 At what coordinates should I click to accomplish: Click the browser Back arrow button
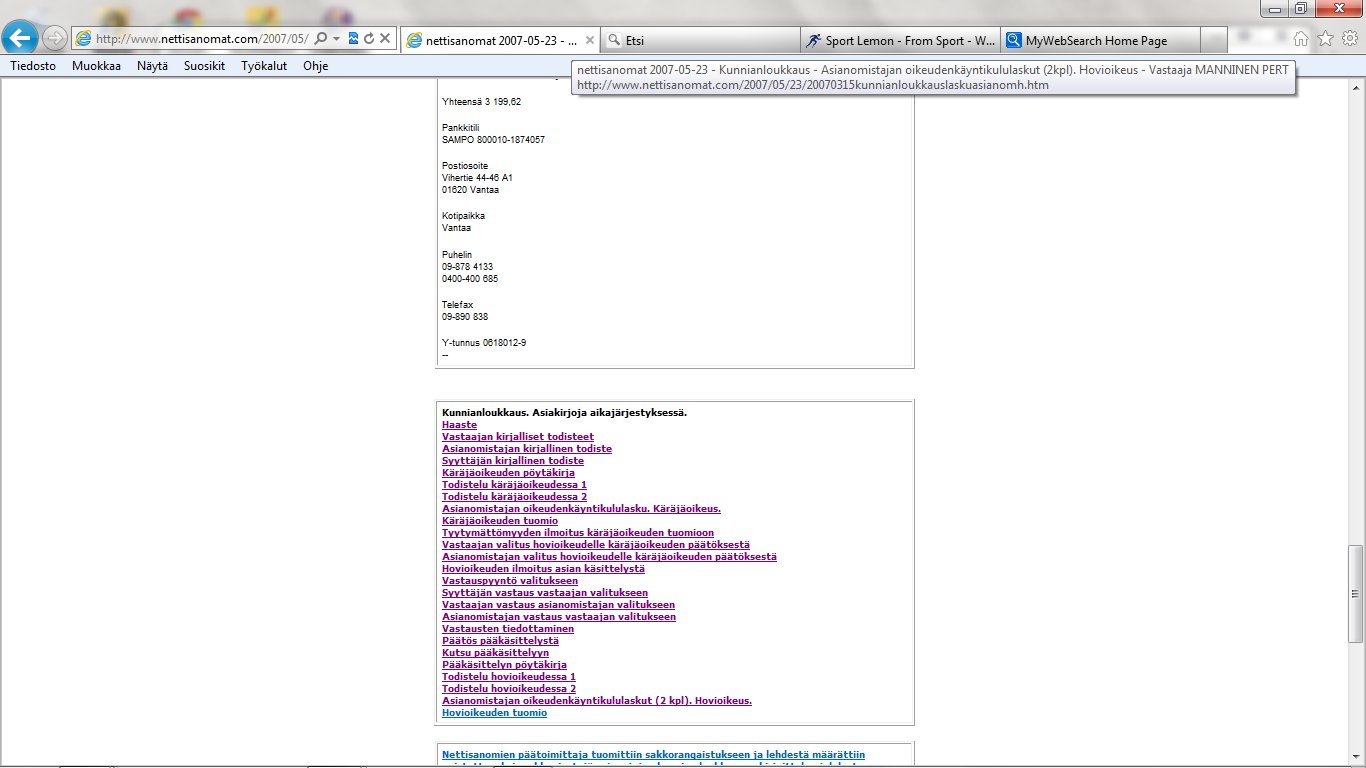tap(21, 38)
